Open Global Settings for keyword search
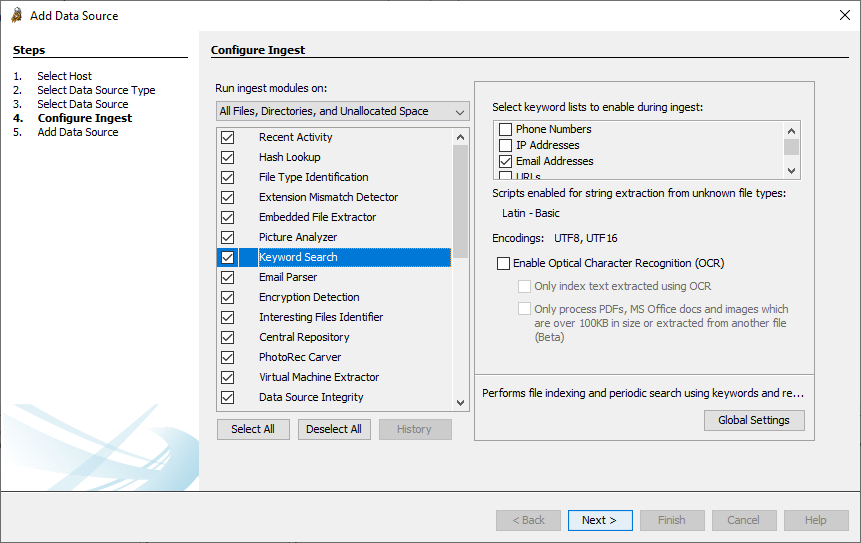The image size is (861, 543). pyautogui.click(x=754, y=421)
